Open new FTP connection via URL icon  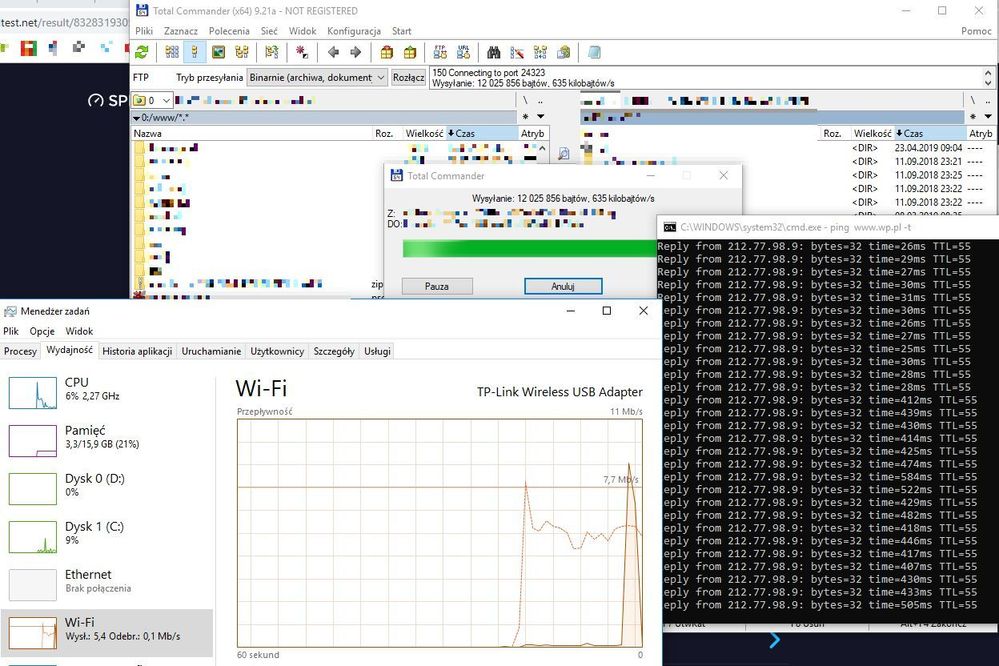pos(463,52)
